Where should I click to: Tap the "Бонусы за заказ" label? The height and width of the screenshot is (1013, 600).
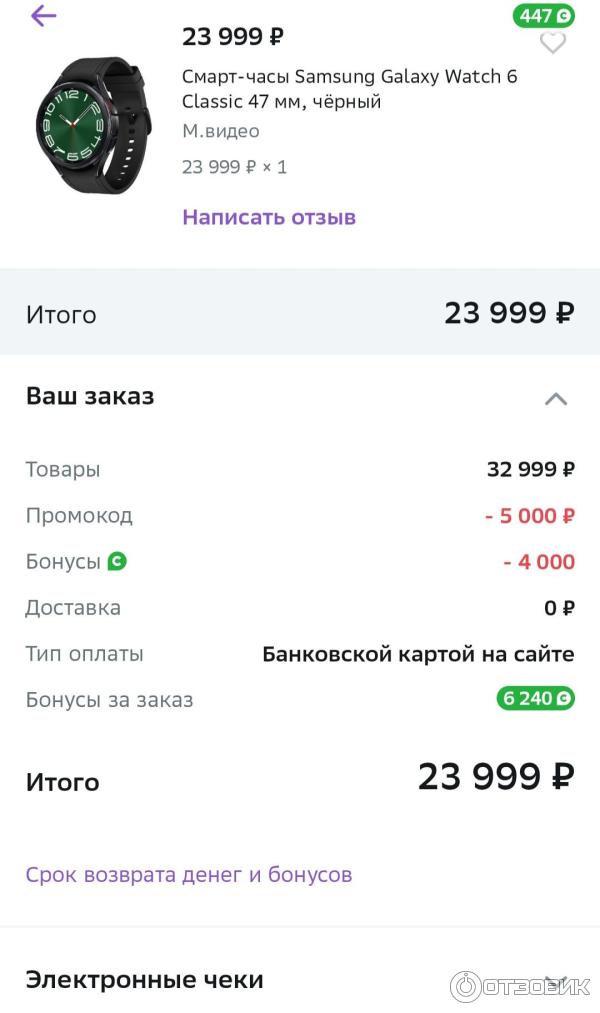[109, 700]
